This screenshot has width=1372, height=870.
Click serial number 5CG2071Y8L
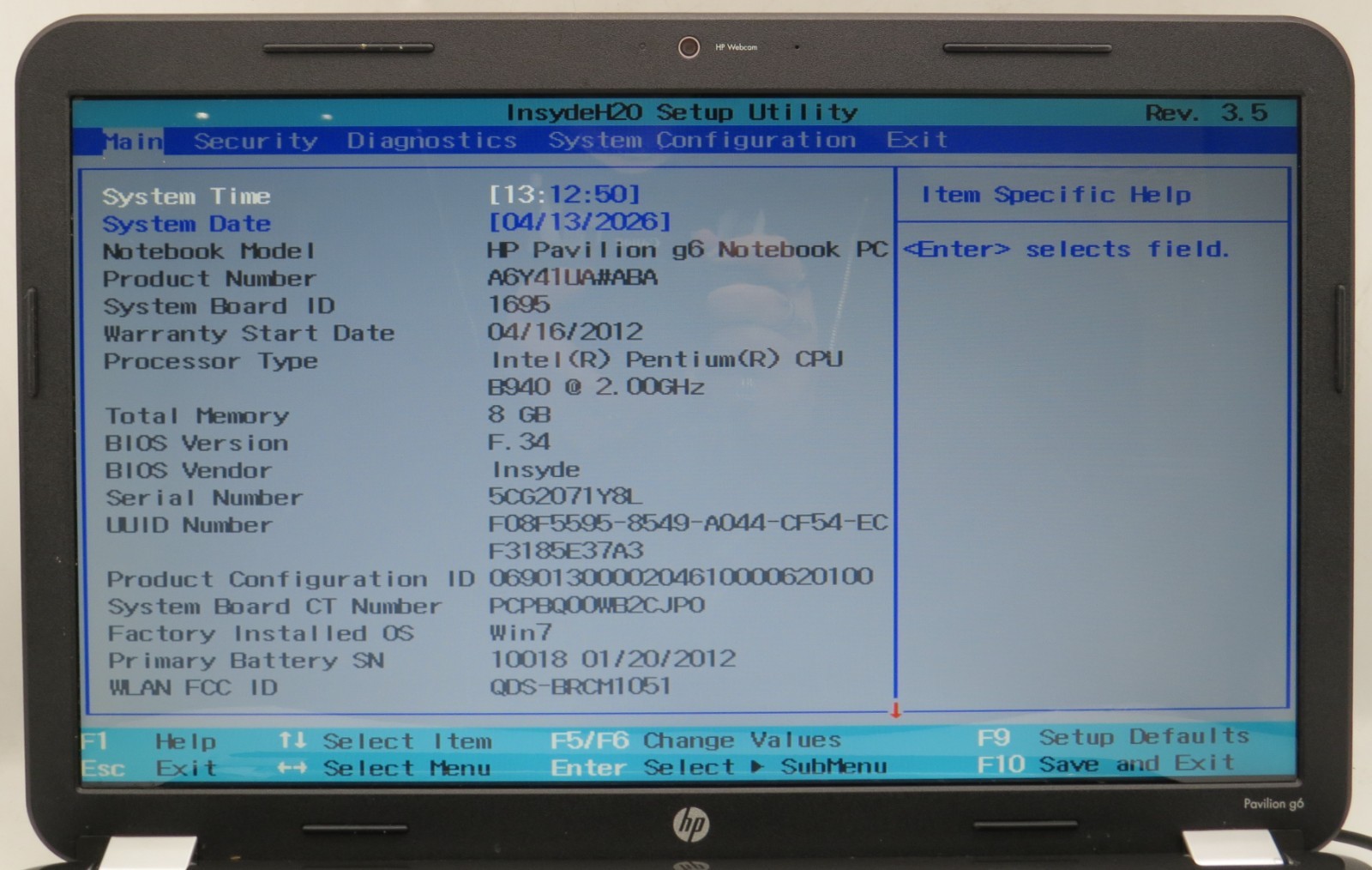point(564,496)
